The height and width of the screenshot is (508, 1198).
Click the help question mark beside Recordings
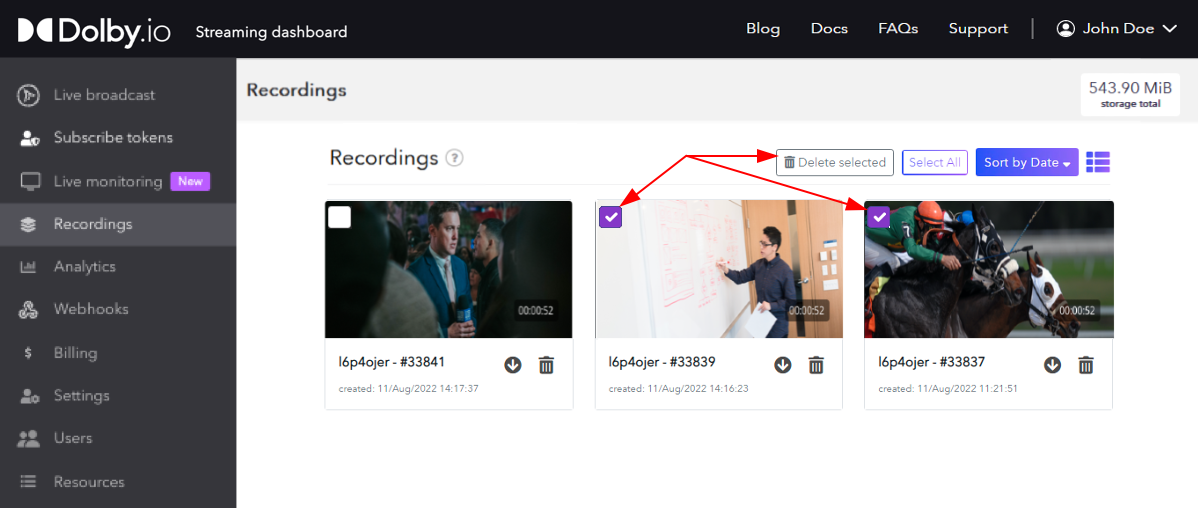point(454,158)
